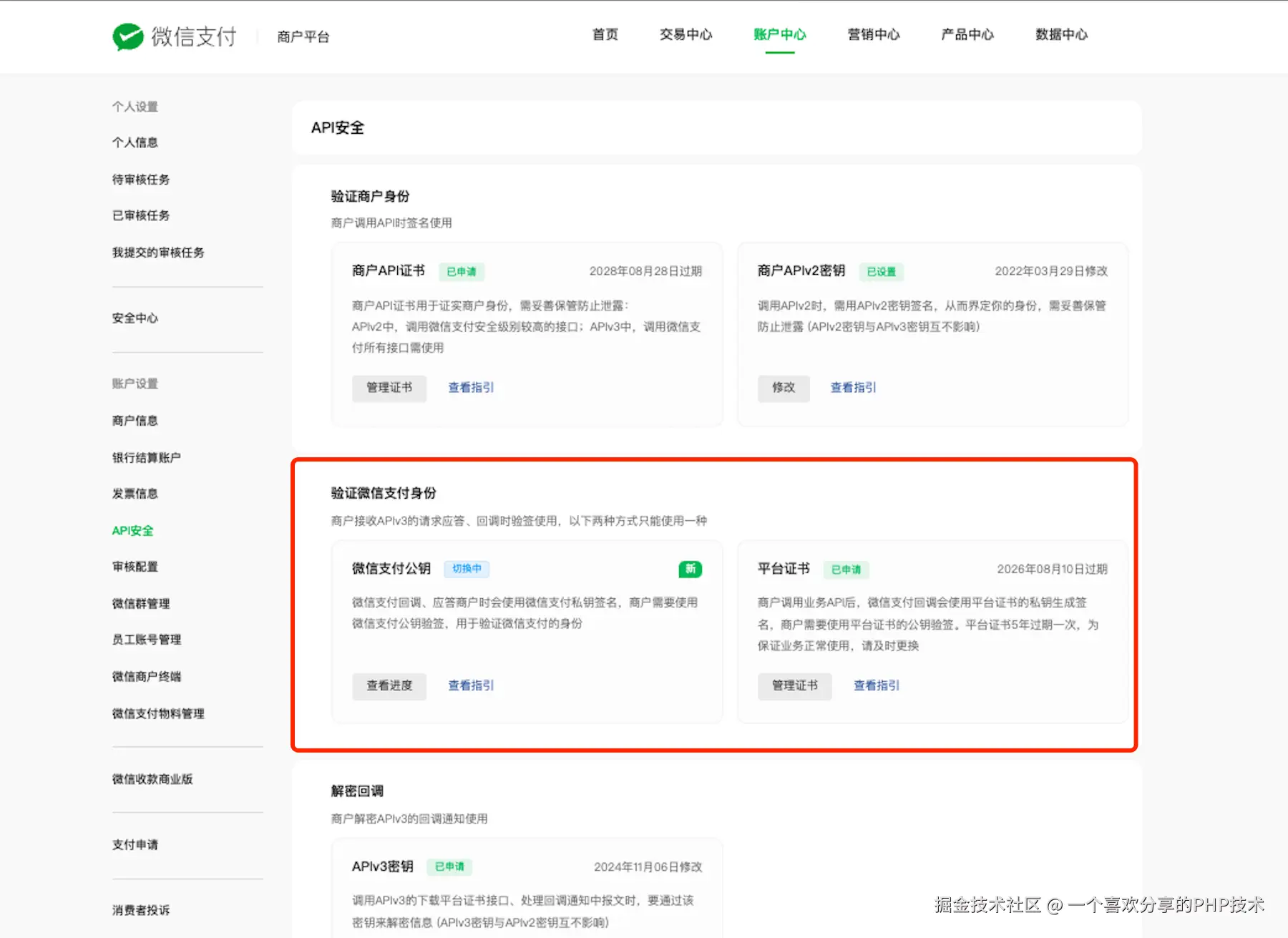Image resolution: width=1288 pixels, height=938 pixels.
Task: Click subtitle 商户调用API时签名使用
Action: tap(391, 223)
